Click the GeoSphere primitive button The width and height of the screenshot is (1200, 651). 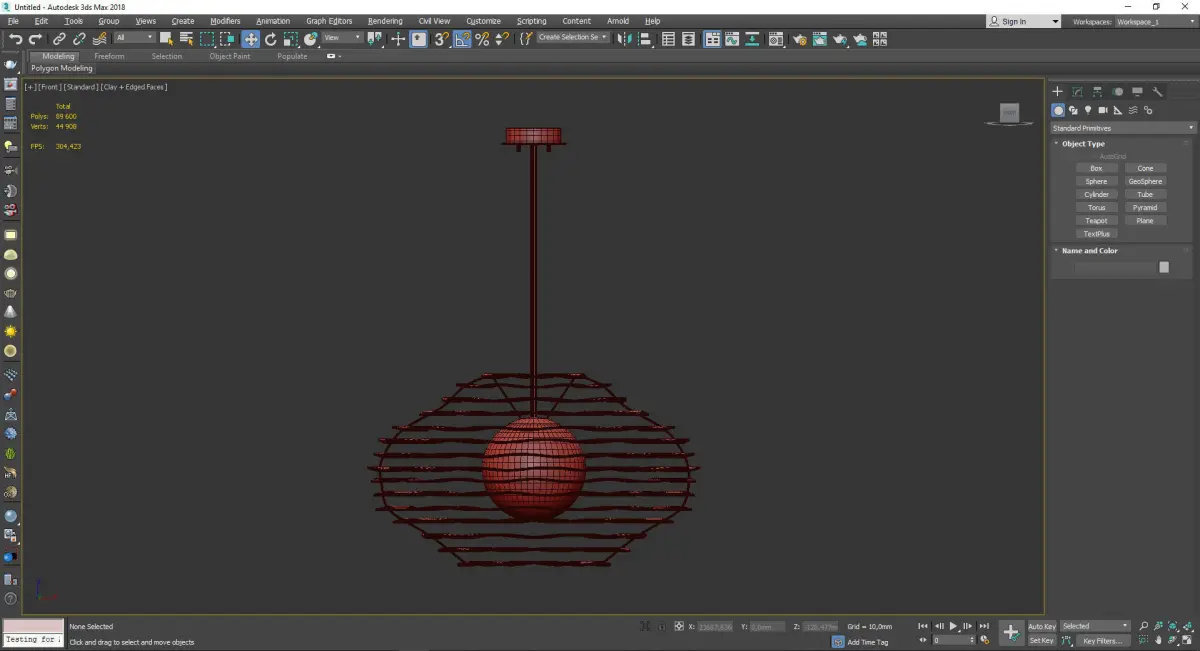click(1145, 182)
